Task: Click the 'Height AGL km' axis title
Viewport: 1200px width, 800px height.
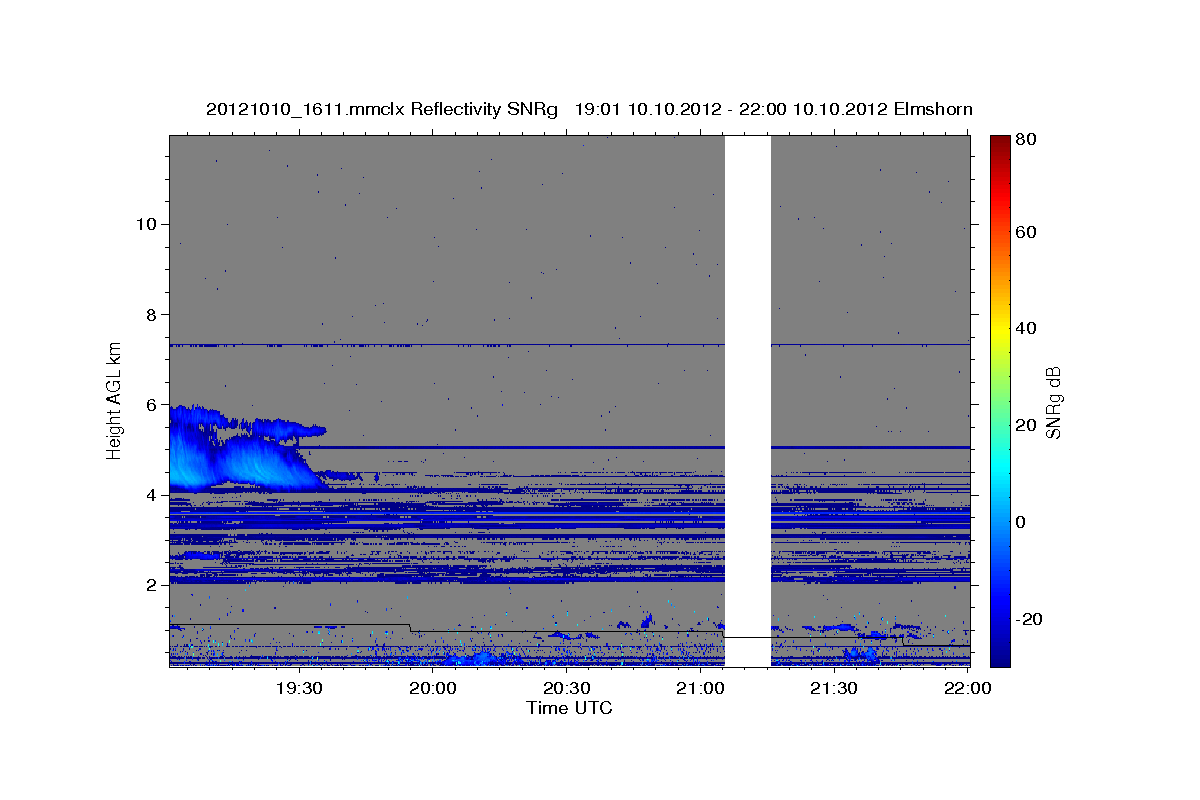Action: 115,400
